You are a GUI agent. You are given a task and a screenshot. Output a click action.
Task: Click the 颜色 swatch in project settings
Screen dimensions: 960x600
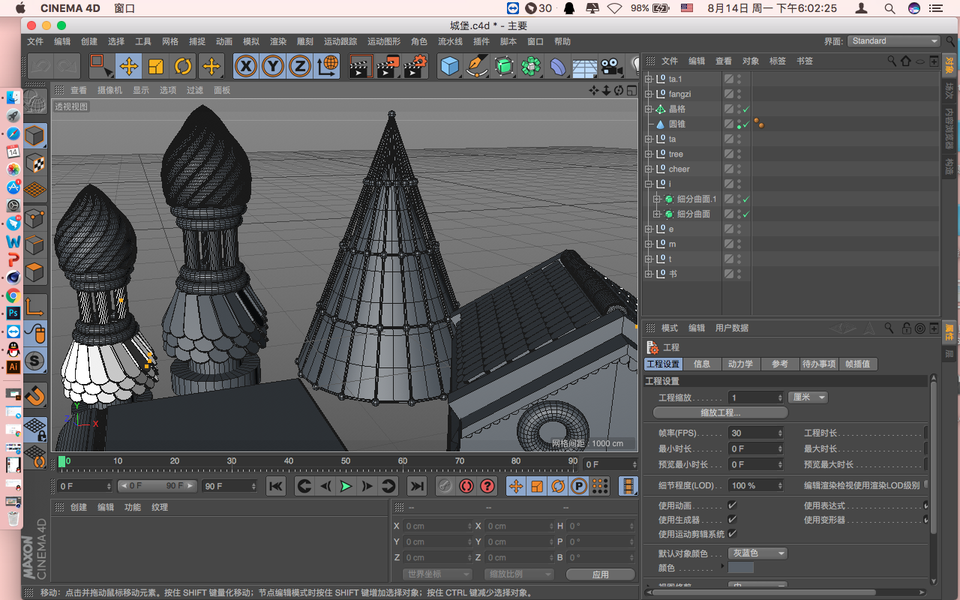pos(741,568)
